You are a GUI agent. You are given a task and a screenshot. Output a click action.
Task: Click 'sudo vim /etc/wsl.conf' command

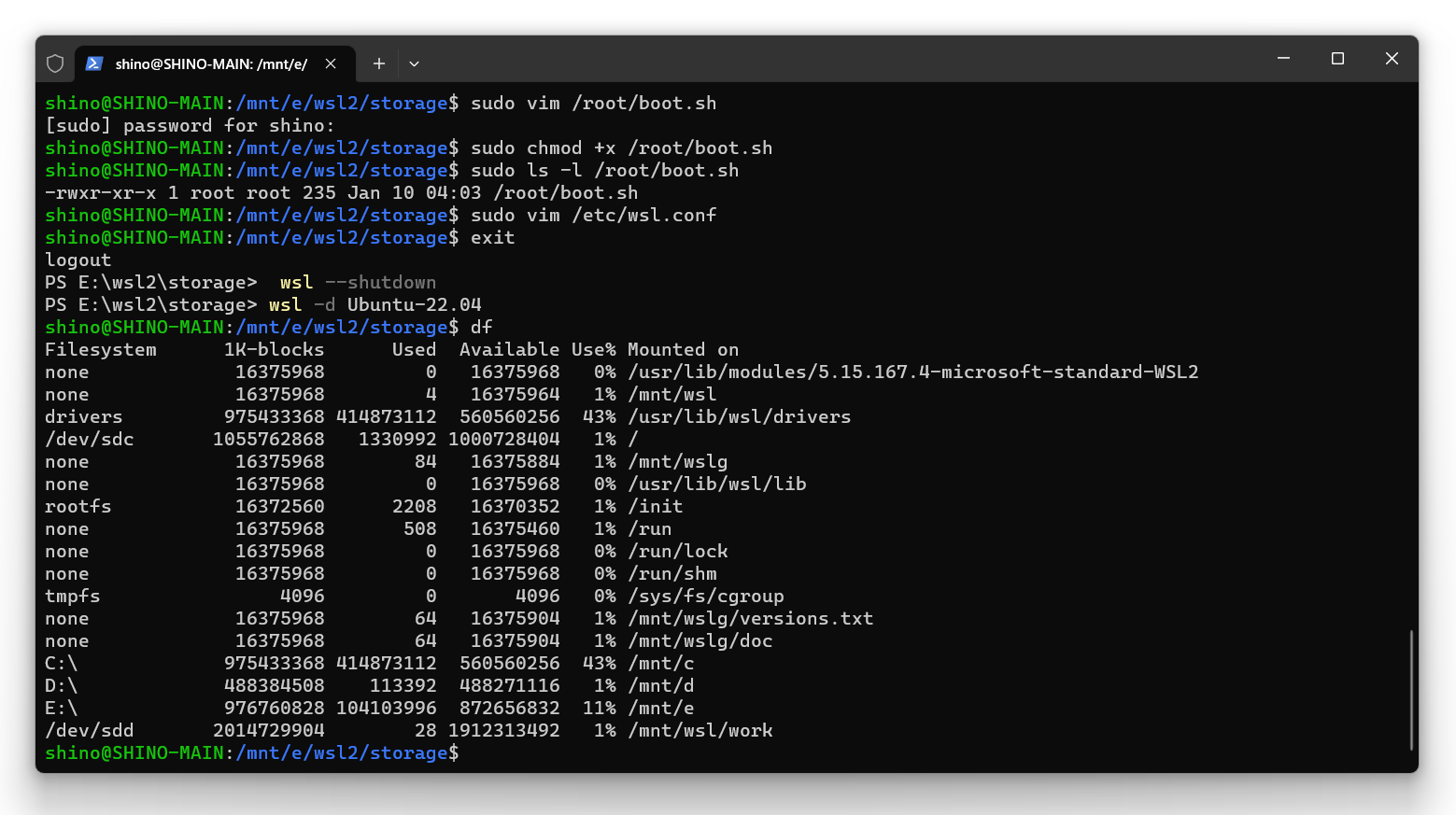[x=594, y=216]
